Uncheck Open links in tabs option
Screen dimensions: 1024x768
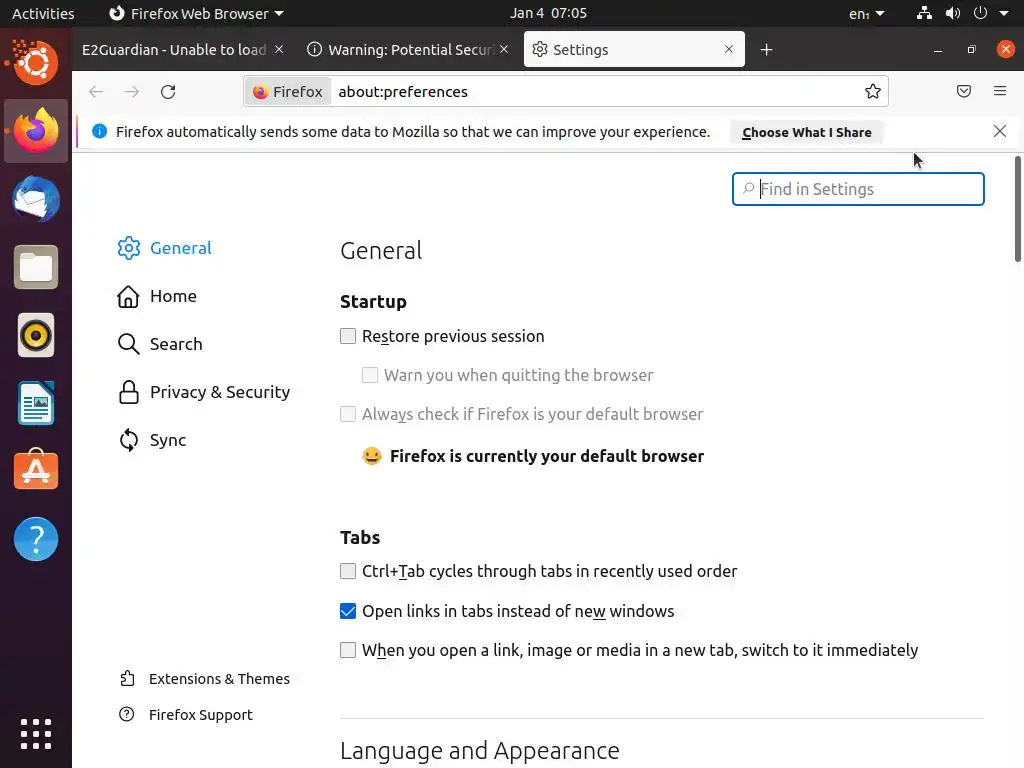pos(348,611)
